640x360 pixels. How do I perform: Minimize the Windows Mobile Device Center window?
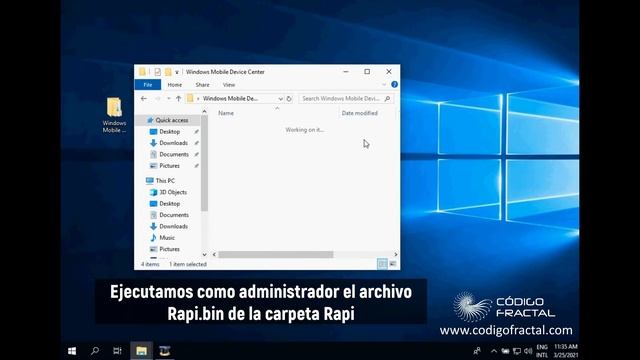(x=346, y=71)
